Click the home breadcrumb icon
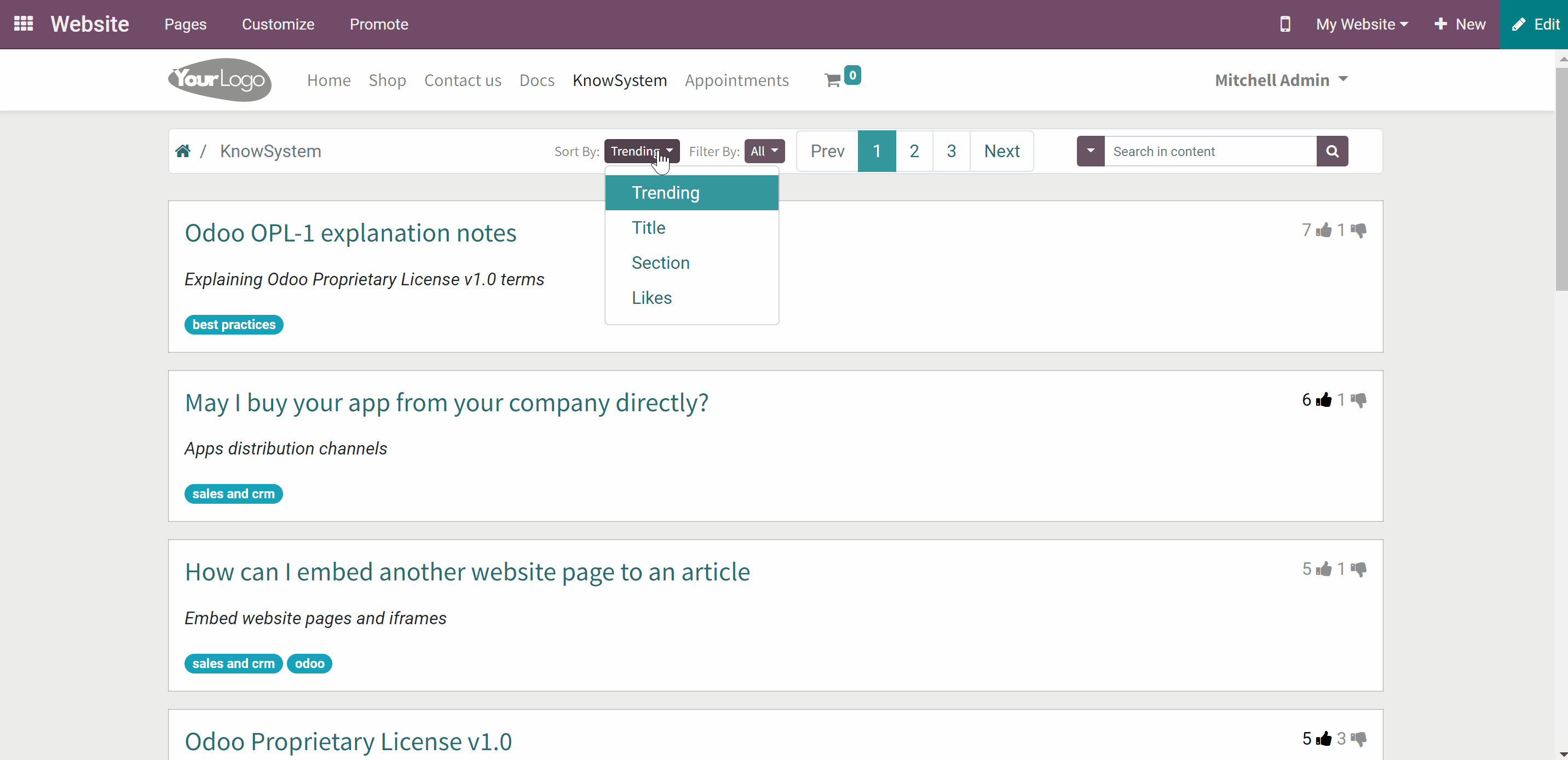The width and height of the screenshot is (1568, 760). pyautogui.click(x=183, y=151)
